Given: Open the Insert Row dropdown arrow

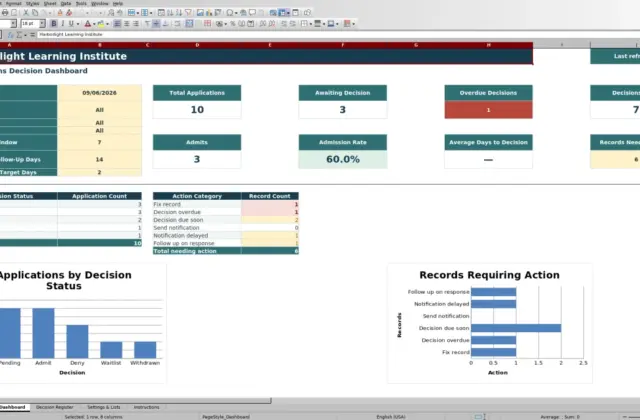Looking at the screenshot, I should pos(138,13).
